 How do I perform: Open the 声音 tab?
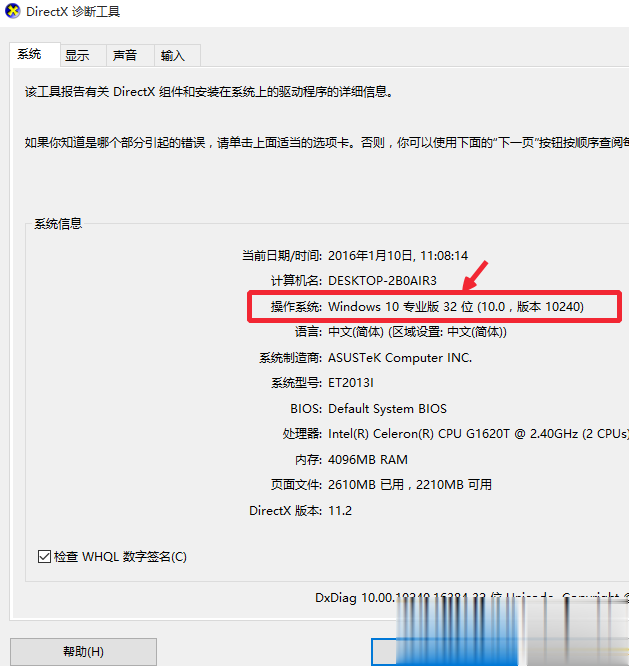coord(130,55)
